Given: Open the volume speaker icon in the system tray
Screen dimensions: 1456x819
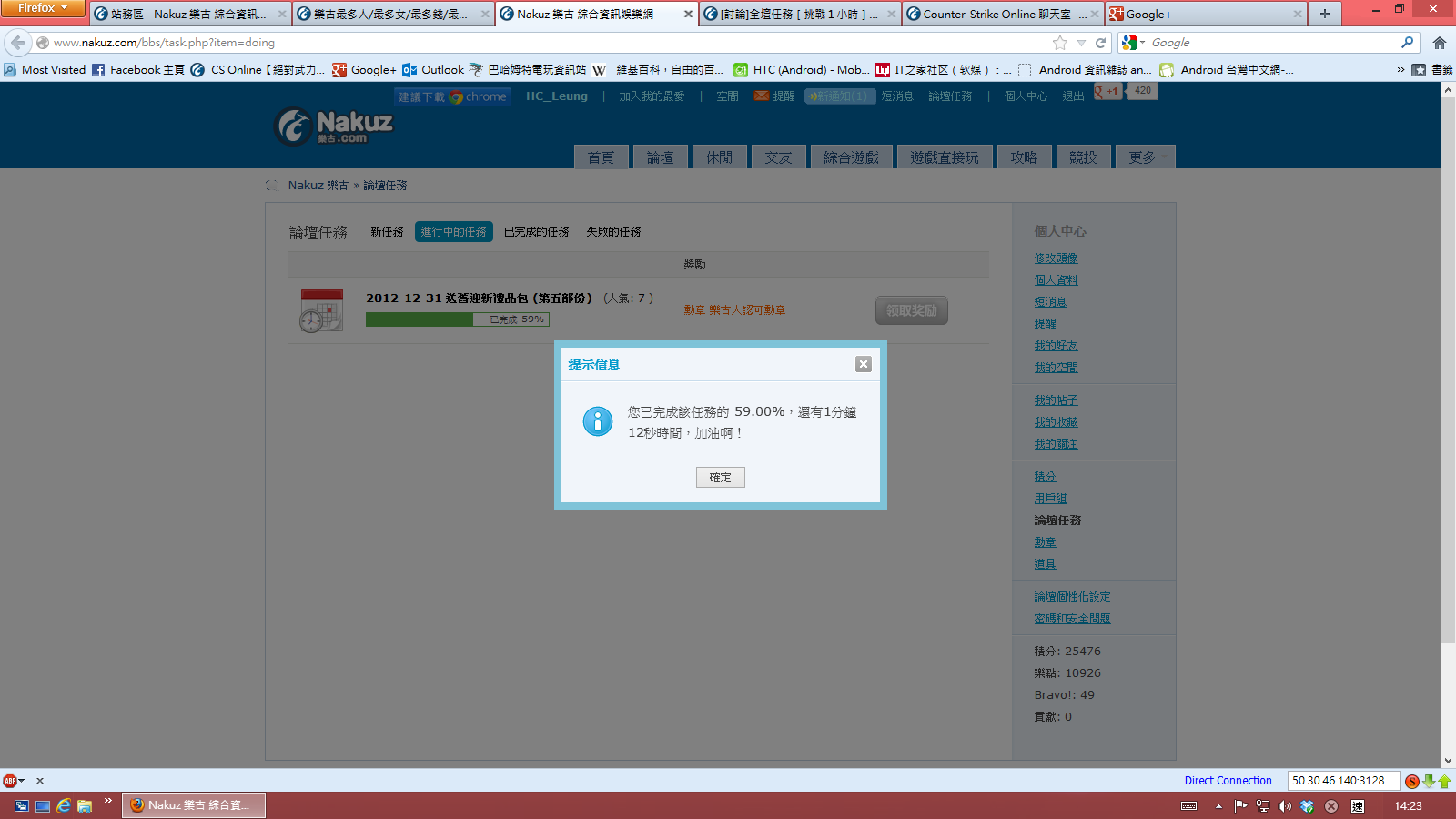Looking at the screenshot, I should [x=1284, y=806].
